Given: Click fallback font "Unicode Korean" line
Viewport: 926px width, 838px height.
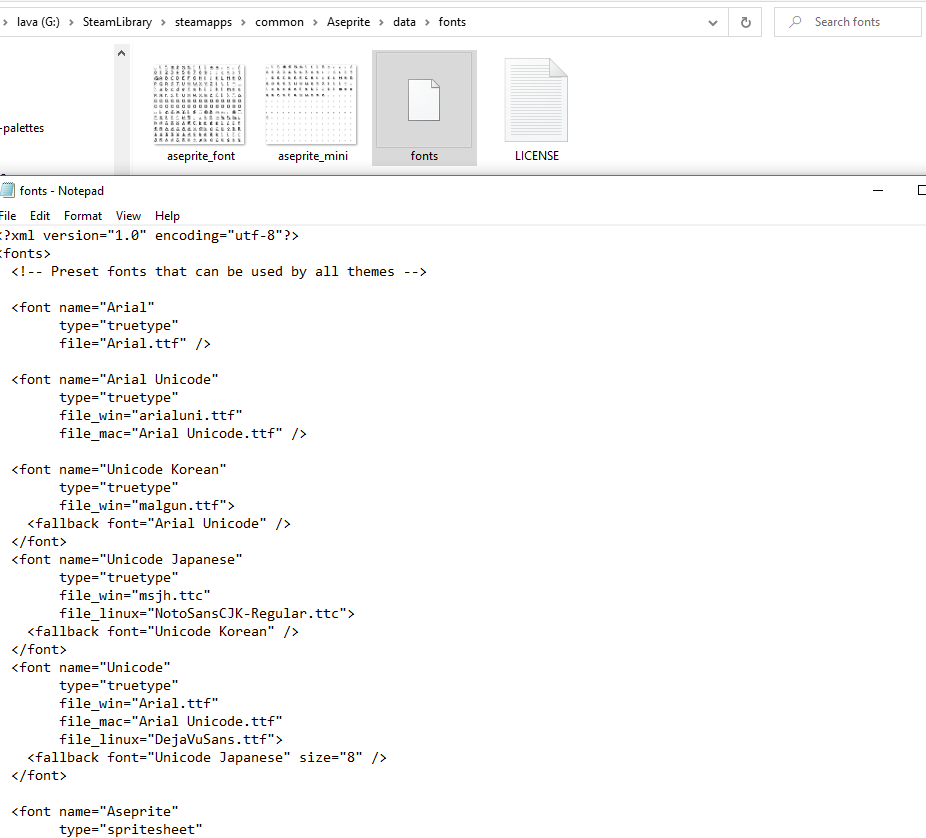Looking at the screenshot, I should coord(163,632).
